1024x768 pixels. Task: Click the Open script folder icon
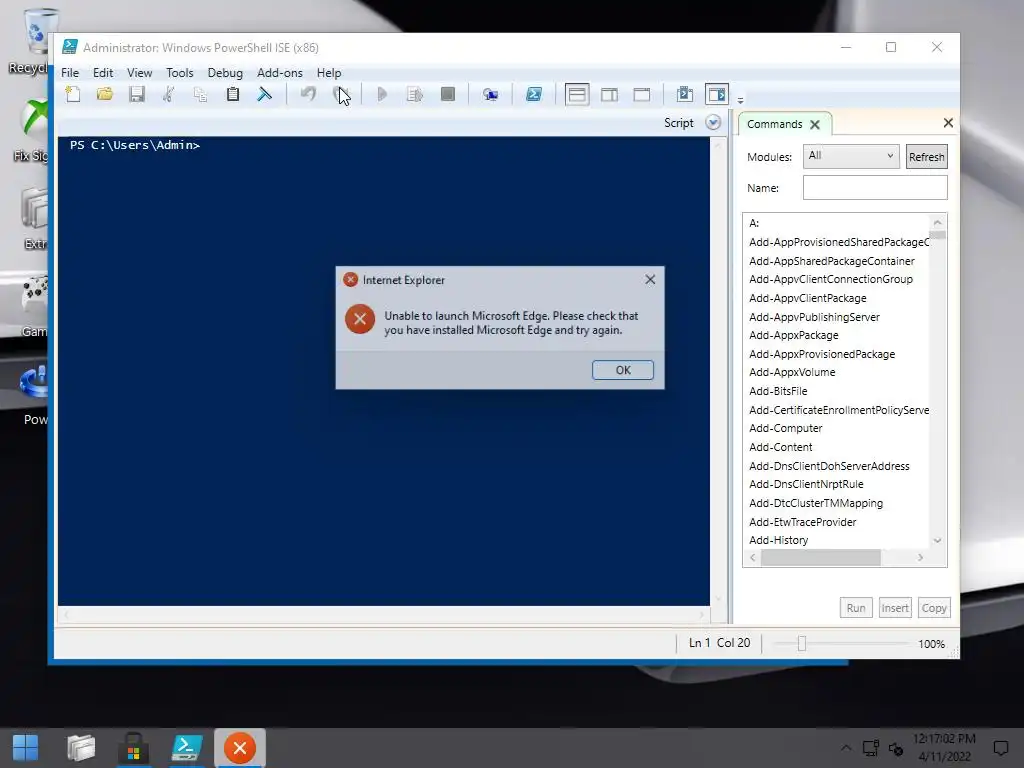tap(104, 95)
